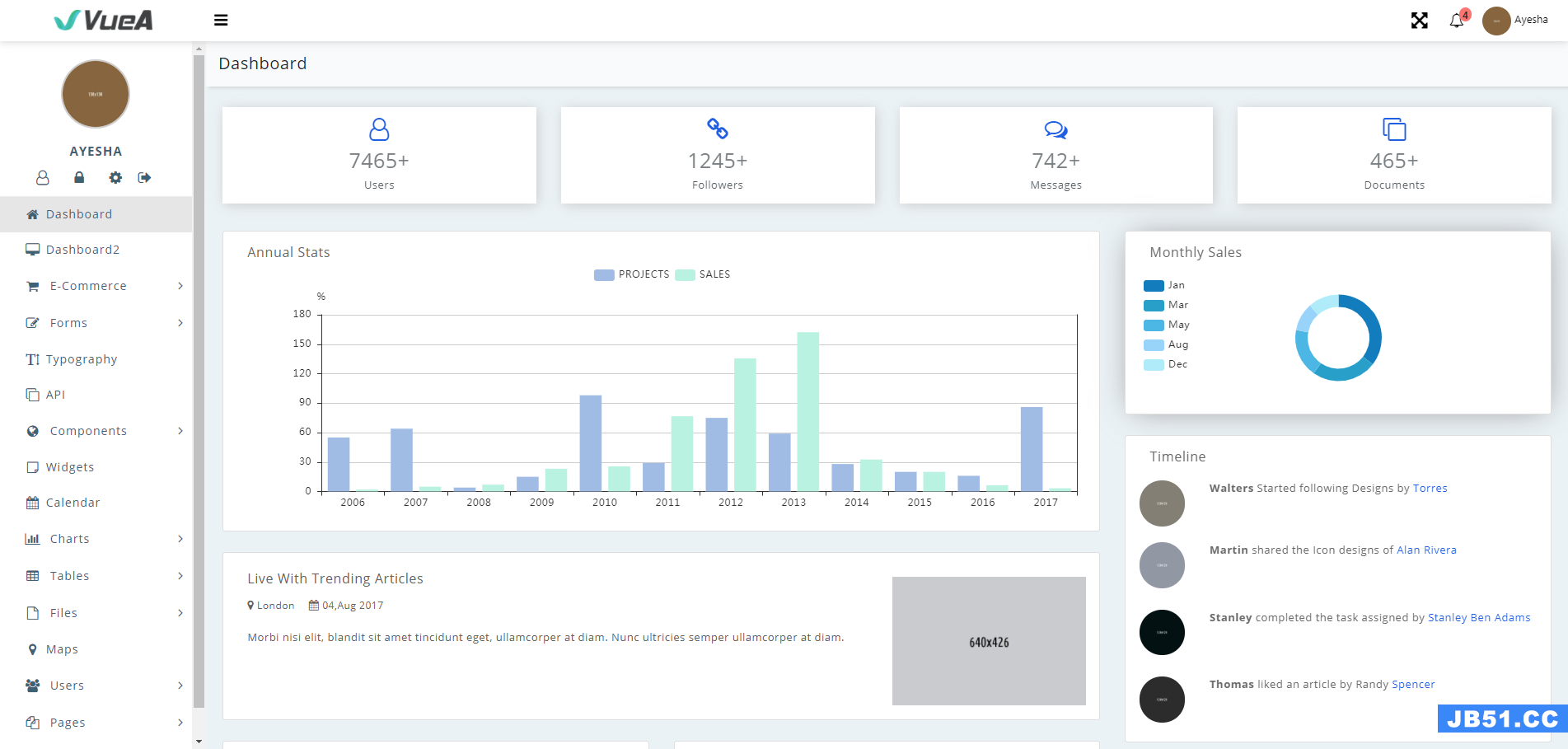Open the Dashboard menu item
The image size is (1568, 749).
click(96, 214)
